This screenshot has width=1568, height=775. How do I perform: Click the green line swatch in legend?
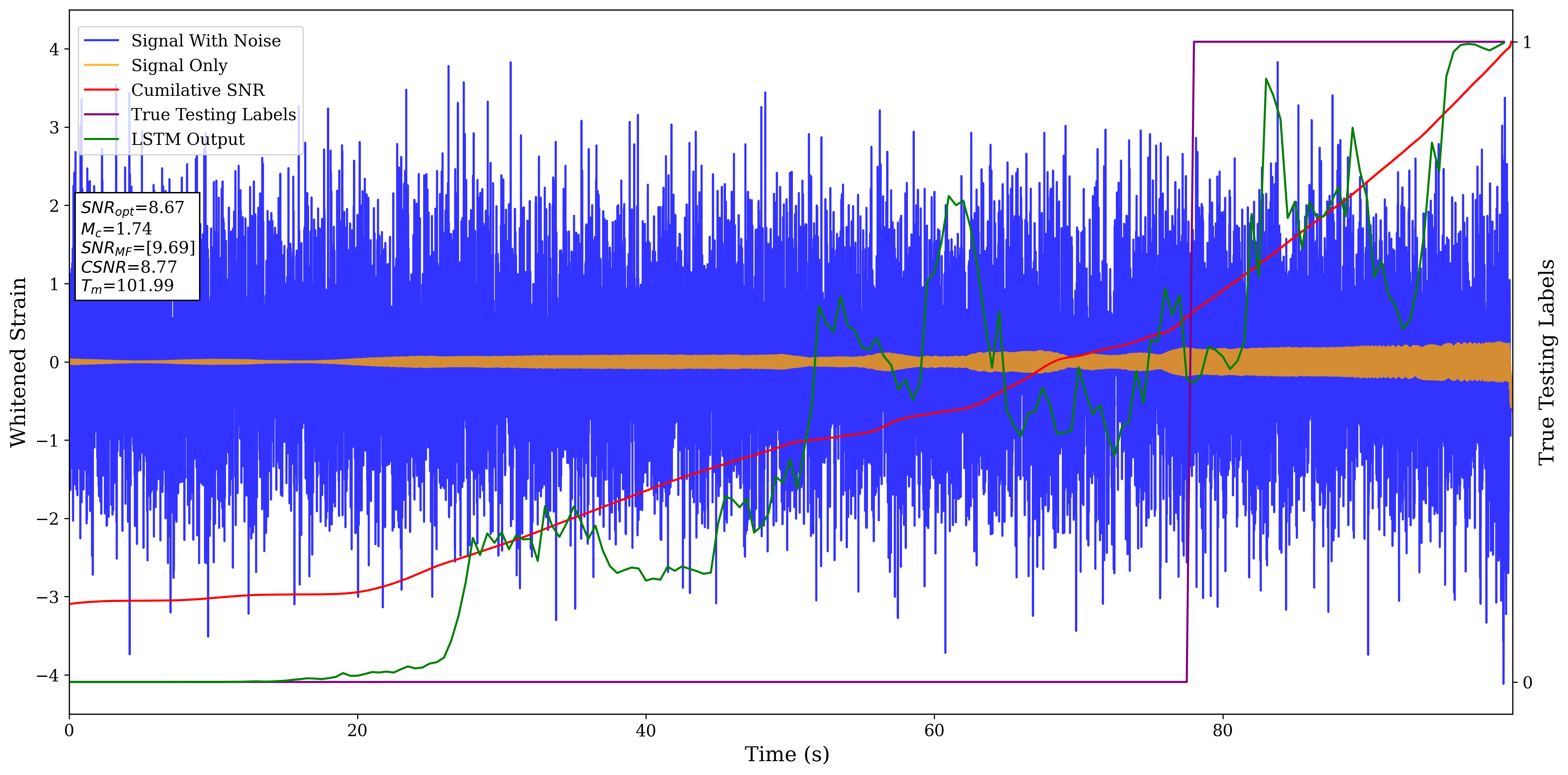coord(101,139)
